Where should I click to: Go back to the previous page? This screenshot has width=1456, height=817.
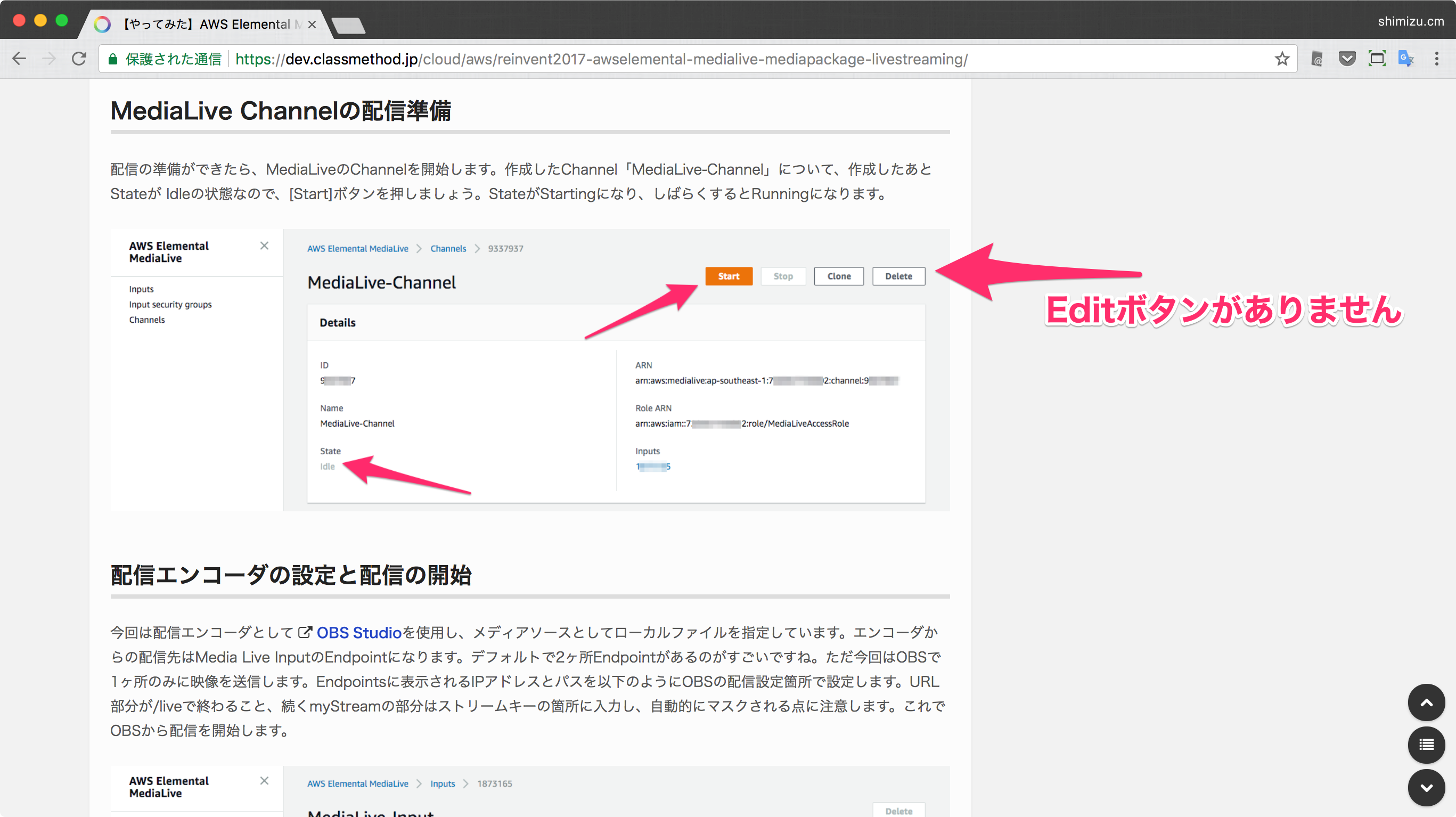(x=19, y=59)
